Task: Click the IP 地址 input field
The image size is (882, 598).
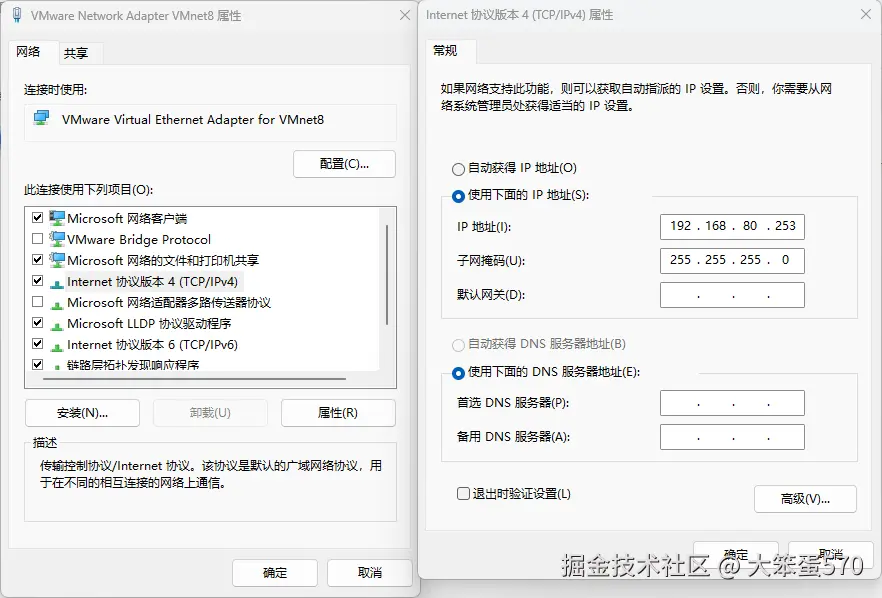Action: coord(732,226)
